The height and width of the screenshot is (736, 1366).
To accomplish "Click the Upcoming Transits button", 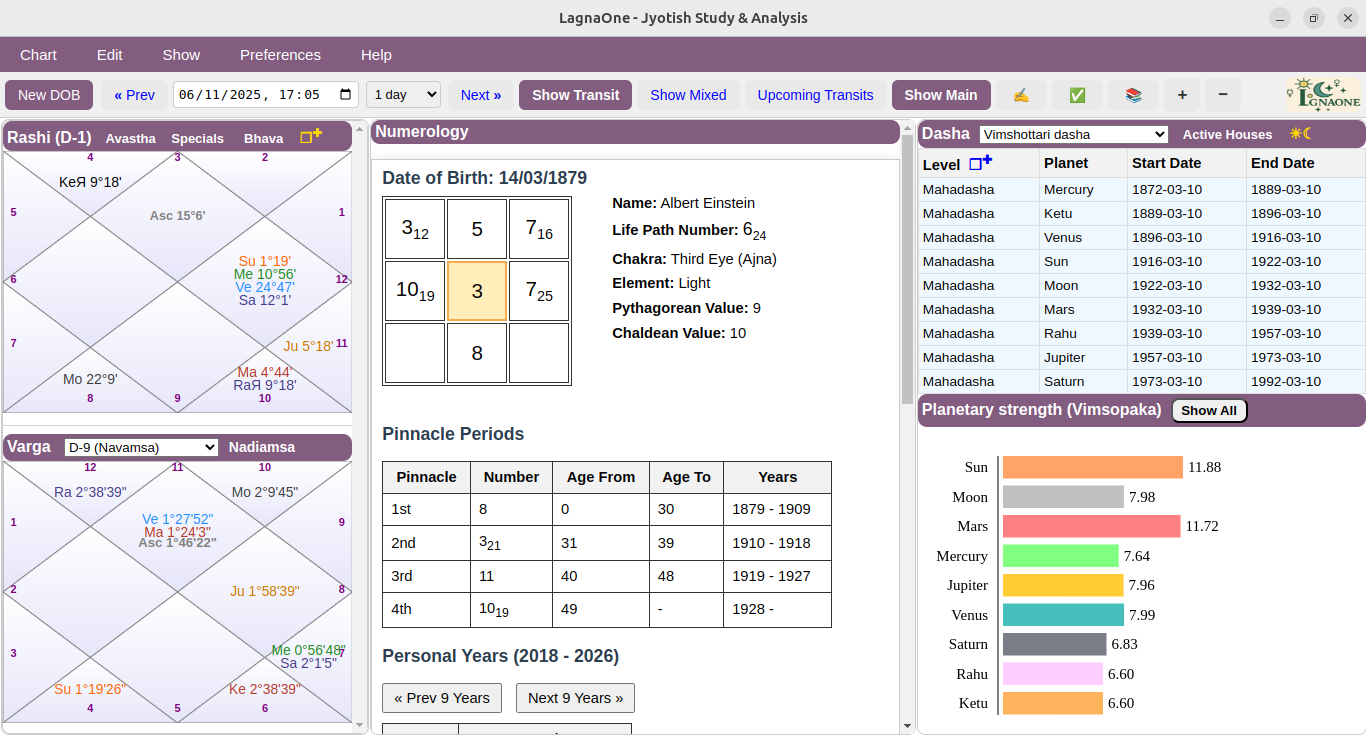I will click(815, 95).
